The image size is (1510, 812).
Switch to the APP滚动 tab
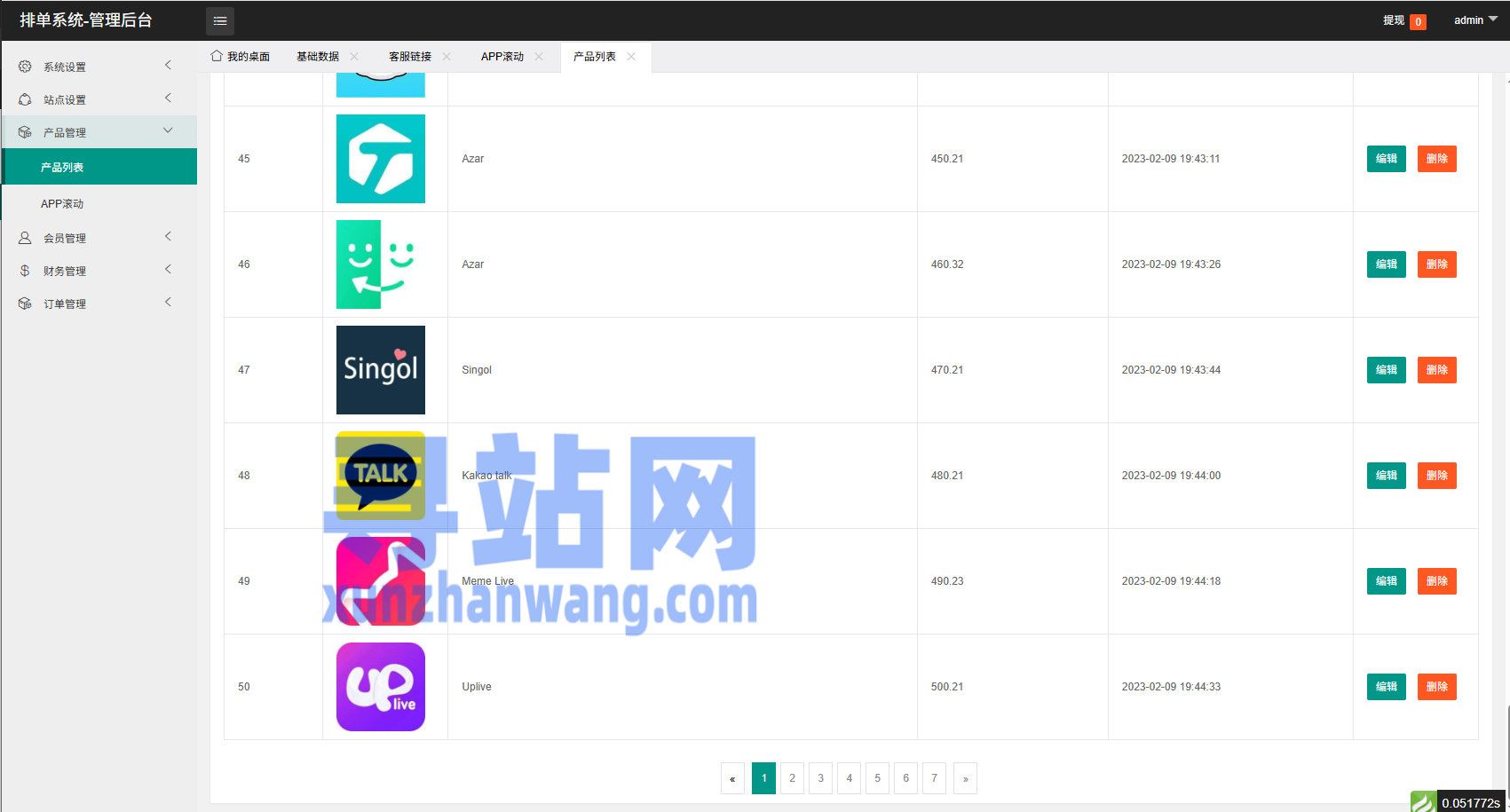(x=502, y=56)
